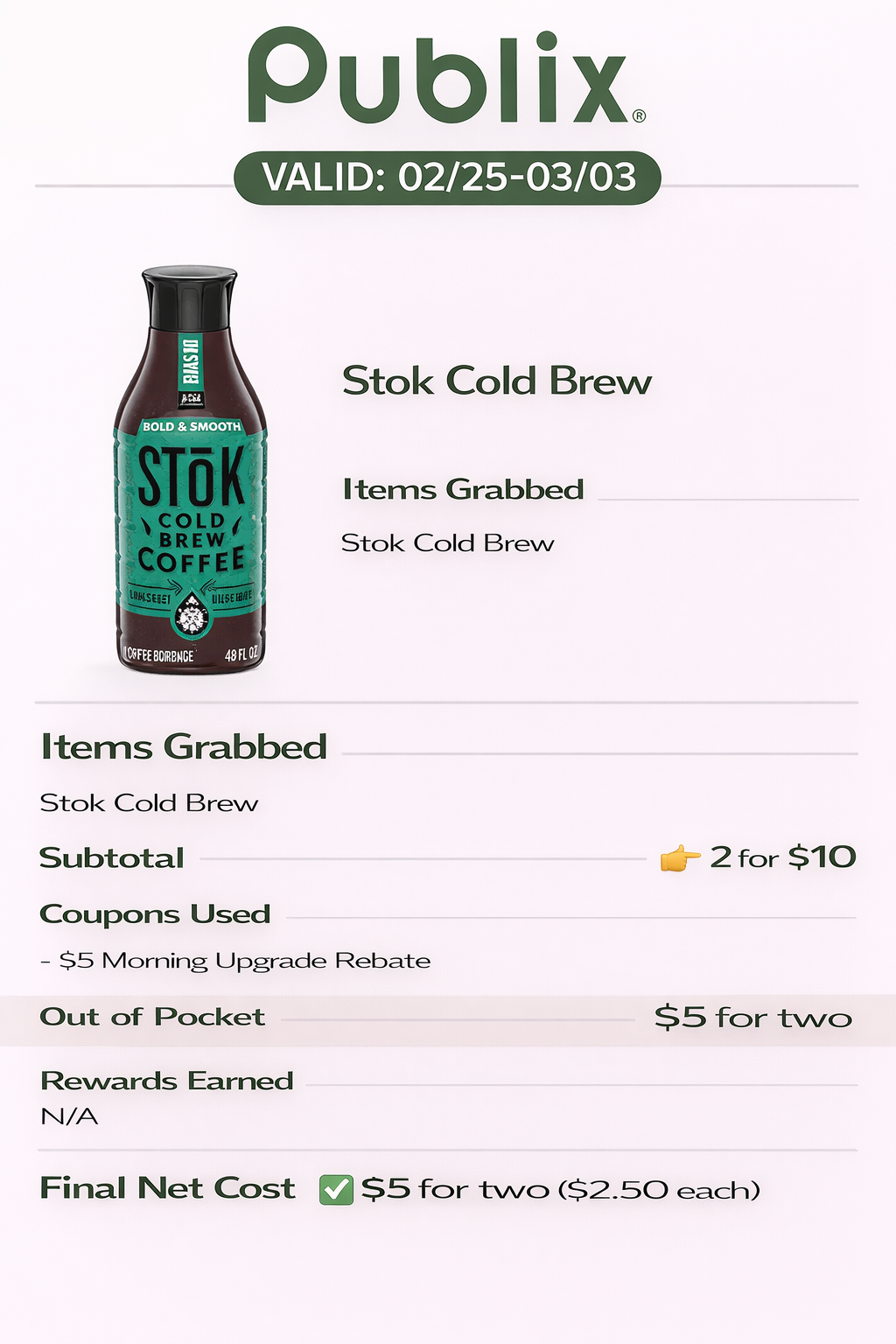Select the Stok Cold Brew product title

(496, 381)
